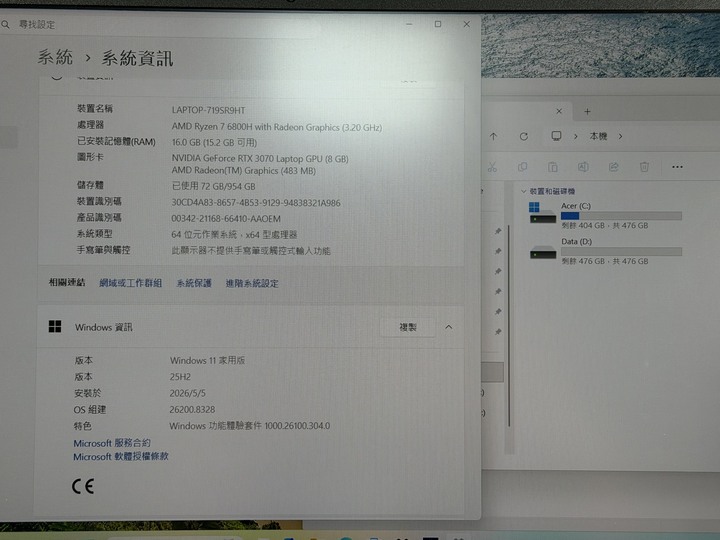This screenshot has width=720, height=540.
Task: Click the Share icon in Explorer toolbar
Action: 613,167
